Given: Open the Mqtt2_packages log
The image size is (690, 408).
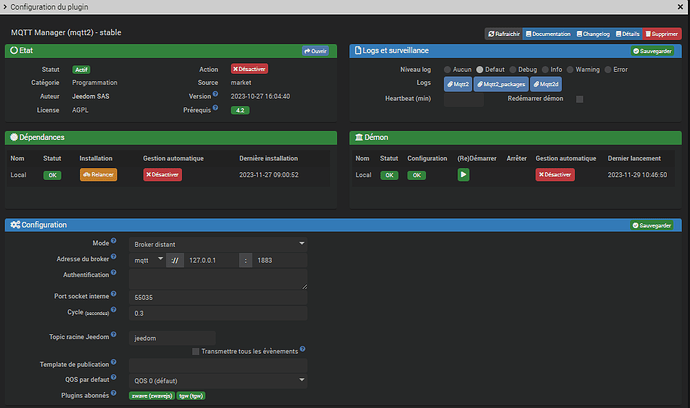Looking at the screenshot, I should [x=501, y=84].
